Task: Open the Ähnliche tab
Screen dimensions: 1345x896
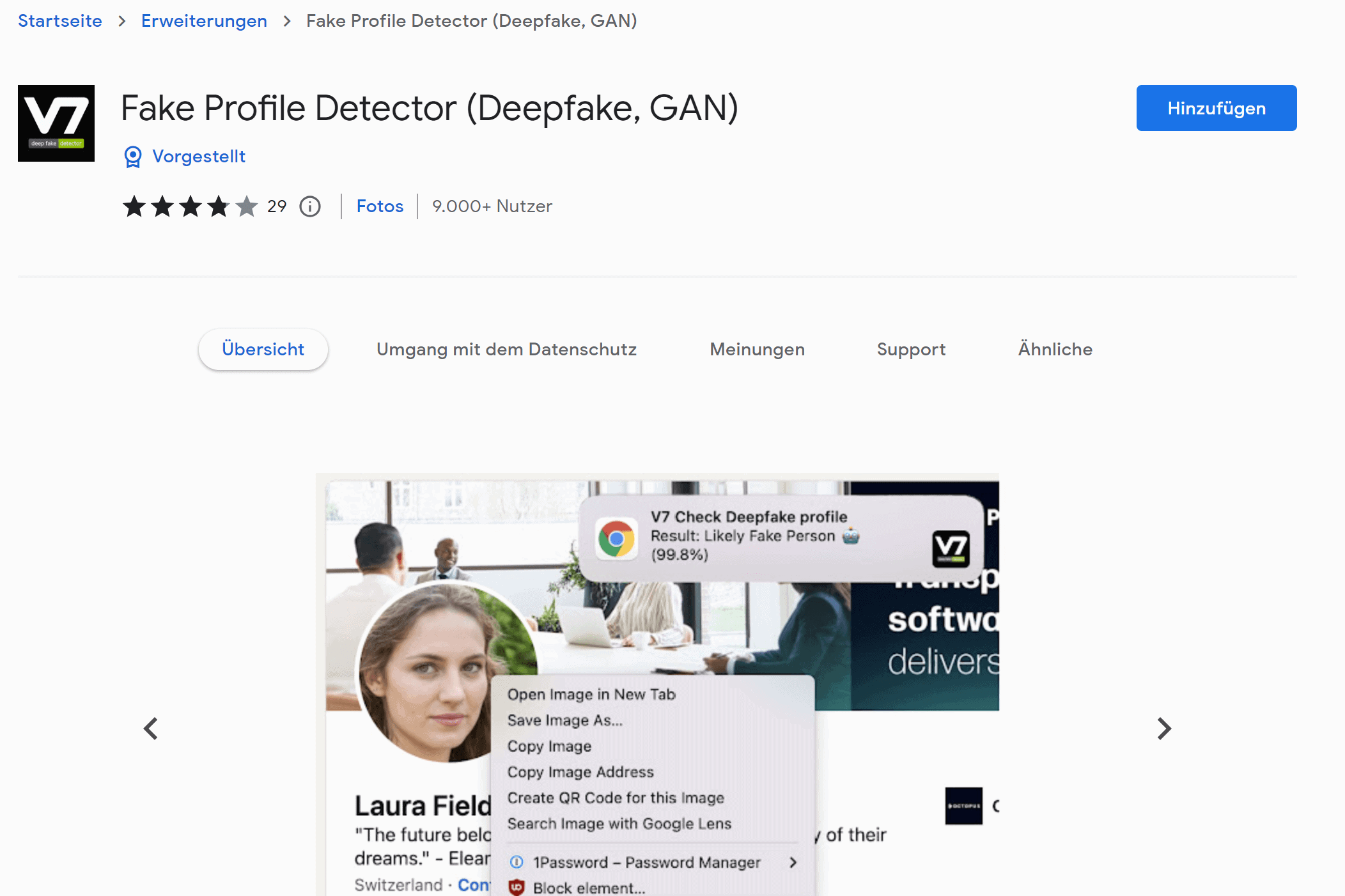Action: click(1055, 350)
